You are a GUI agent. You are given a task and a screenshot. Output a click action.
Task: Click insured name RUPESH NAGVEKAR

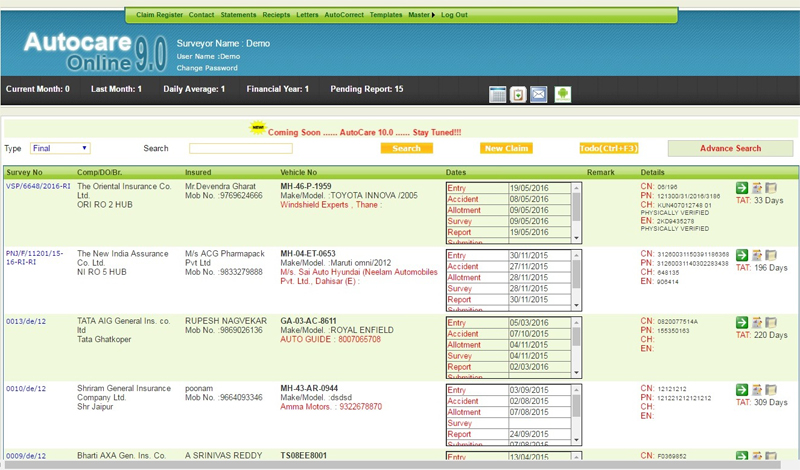click(226, 321)
